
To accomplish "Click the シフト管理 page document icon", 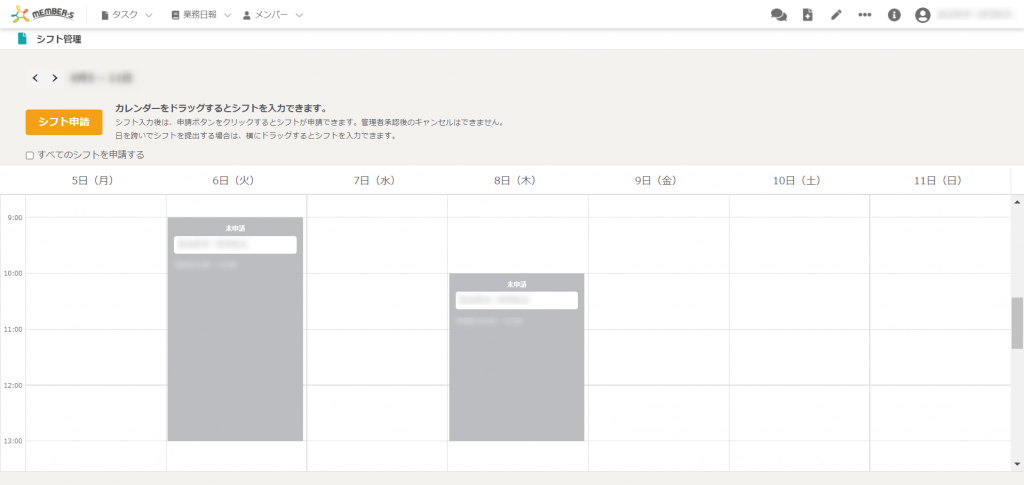I will 22,39.
